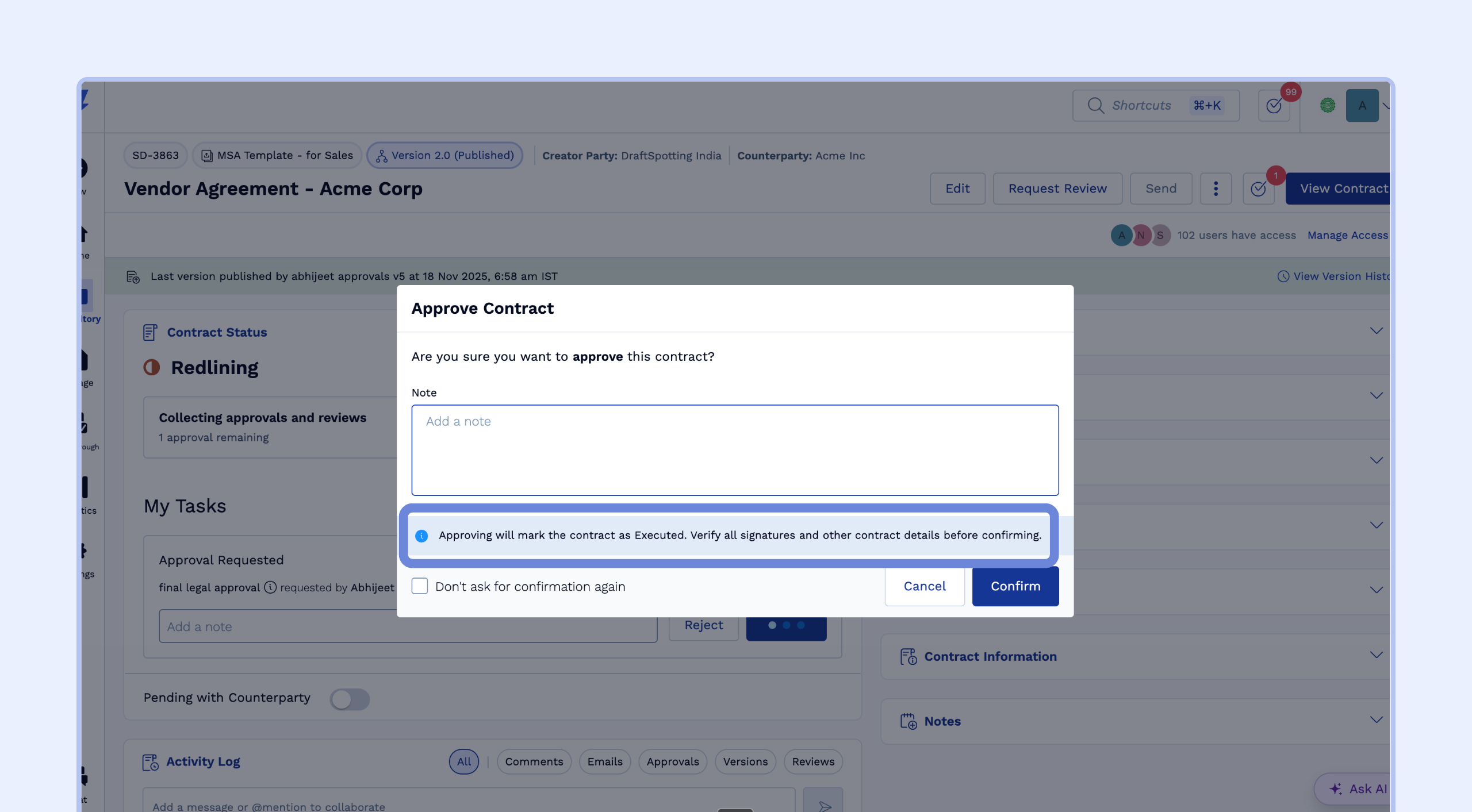Screen dimensions: 1472x812
Task: Select the Approvals filter tab
Action: [672, 761]
